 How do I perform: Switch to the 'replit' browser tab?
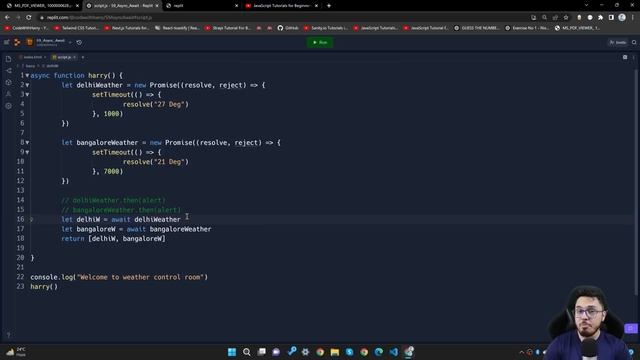click(x=202, y=6)
